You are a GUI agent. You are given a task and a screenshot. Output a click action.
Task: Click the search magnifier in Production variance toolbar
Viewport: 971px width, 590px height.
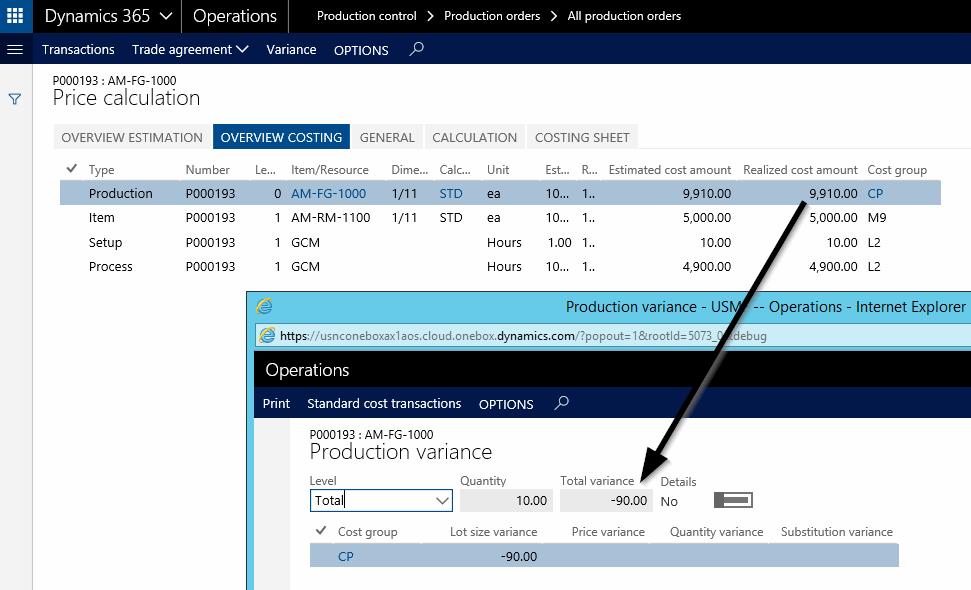click(x=562, y=403)
